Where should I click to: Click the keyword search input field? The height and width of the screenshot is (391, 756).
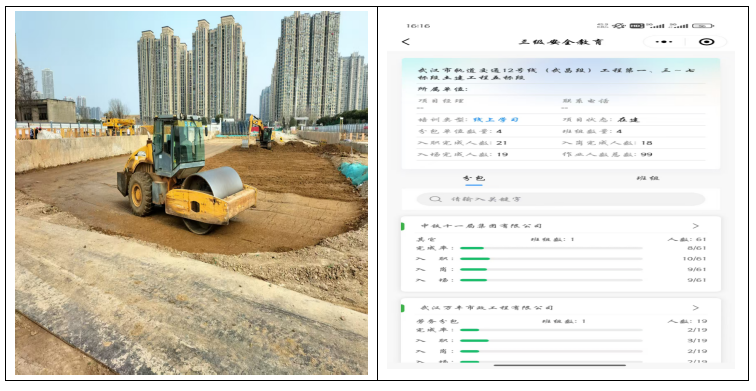561,199
